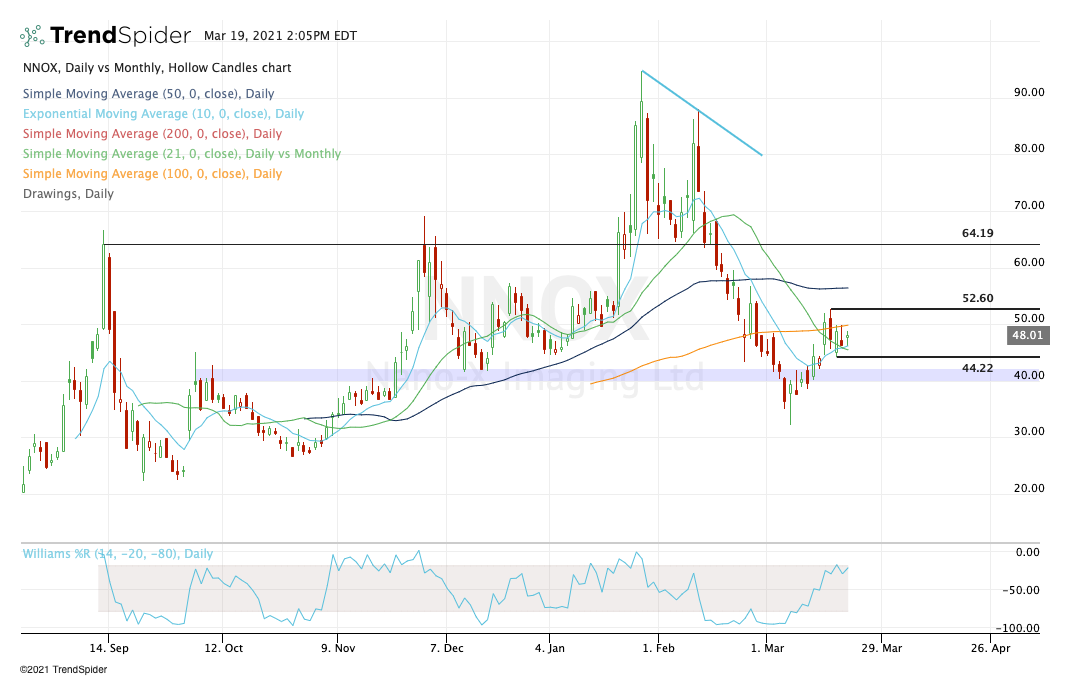Click the 64.19 resistance level label
Screen dimensions: 1070x679
[977, 233]
